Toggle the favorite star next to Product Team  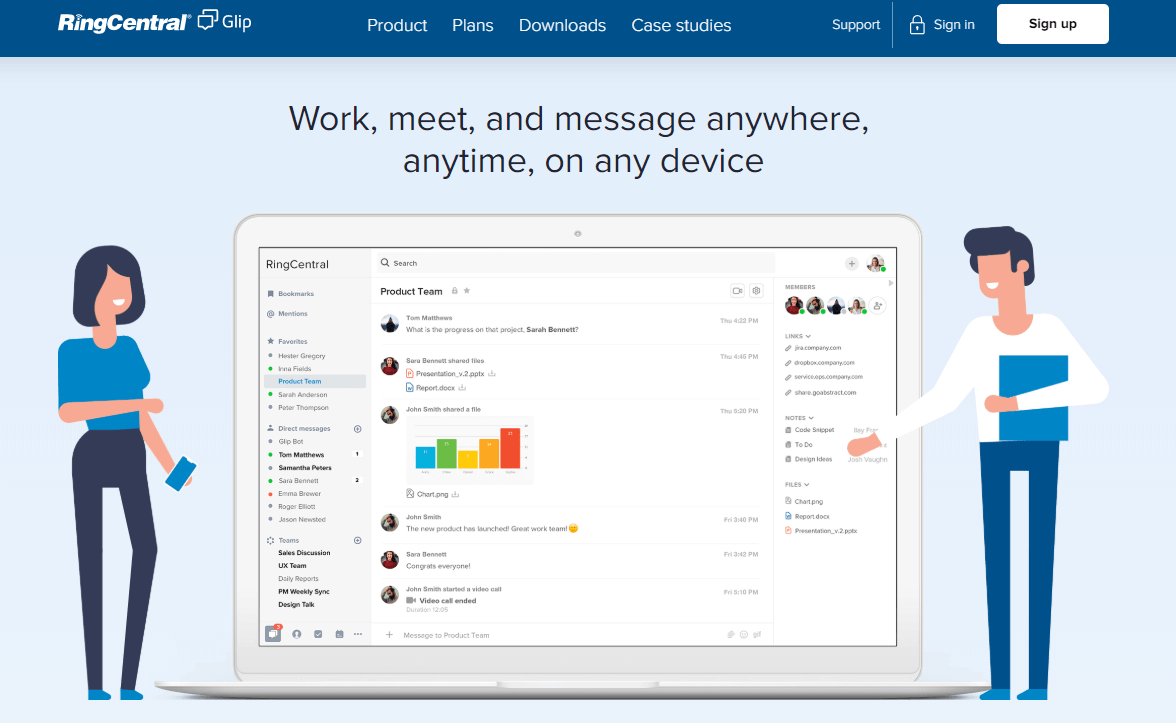(467, 291)
